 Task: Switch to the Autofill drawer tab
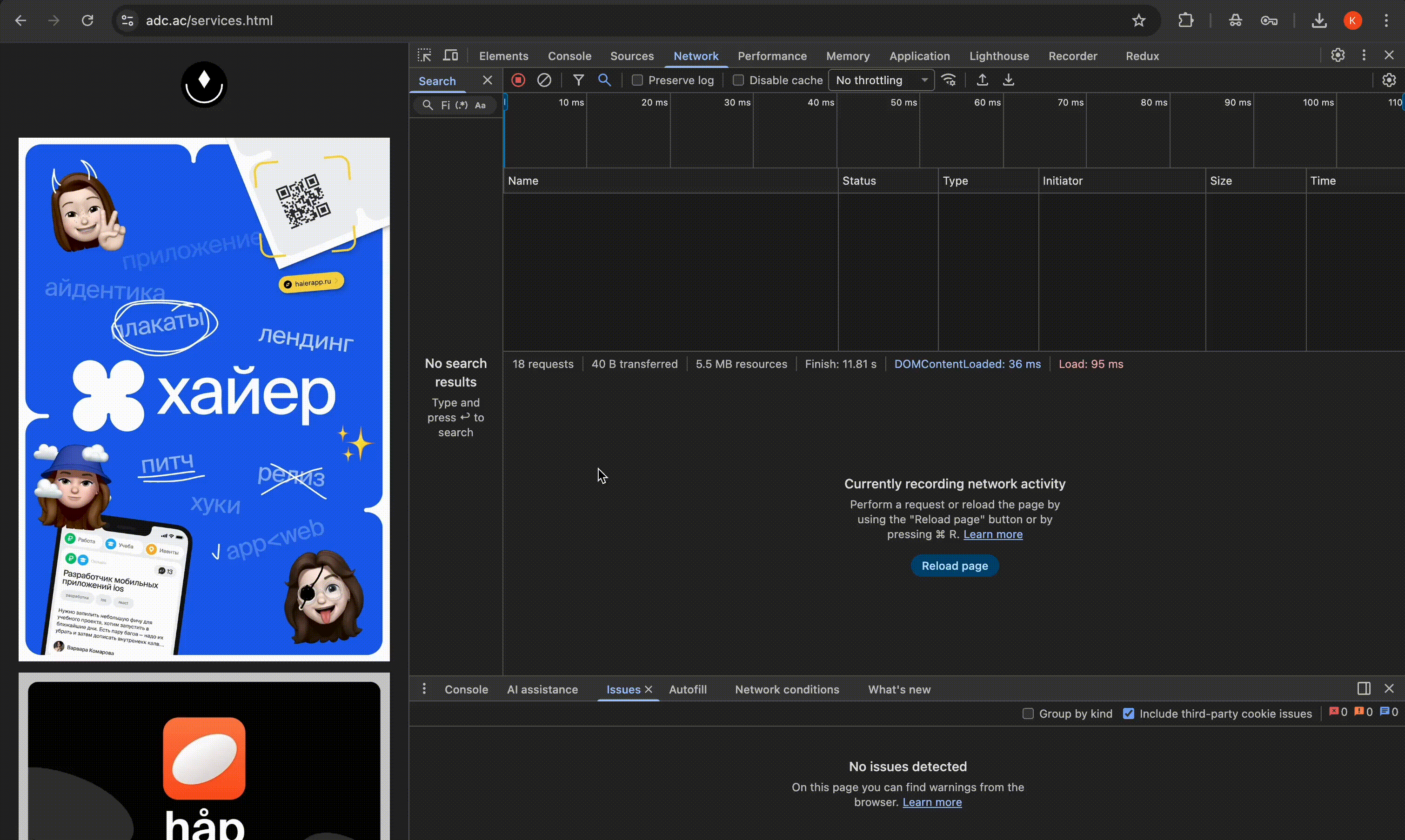click(x=688, y=689)
